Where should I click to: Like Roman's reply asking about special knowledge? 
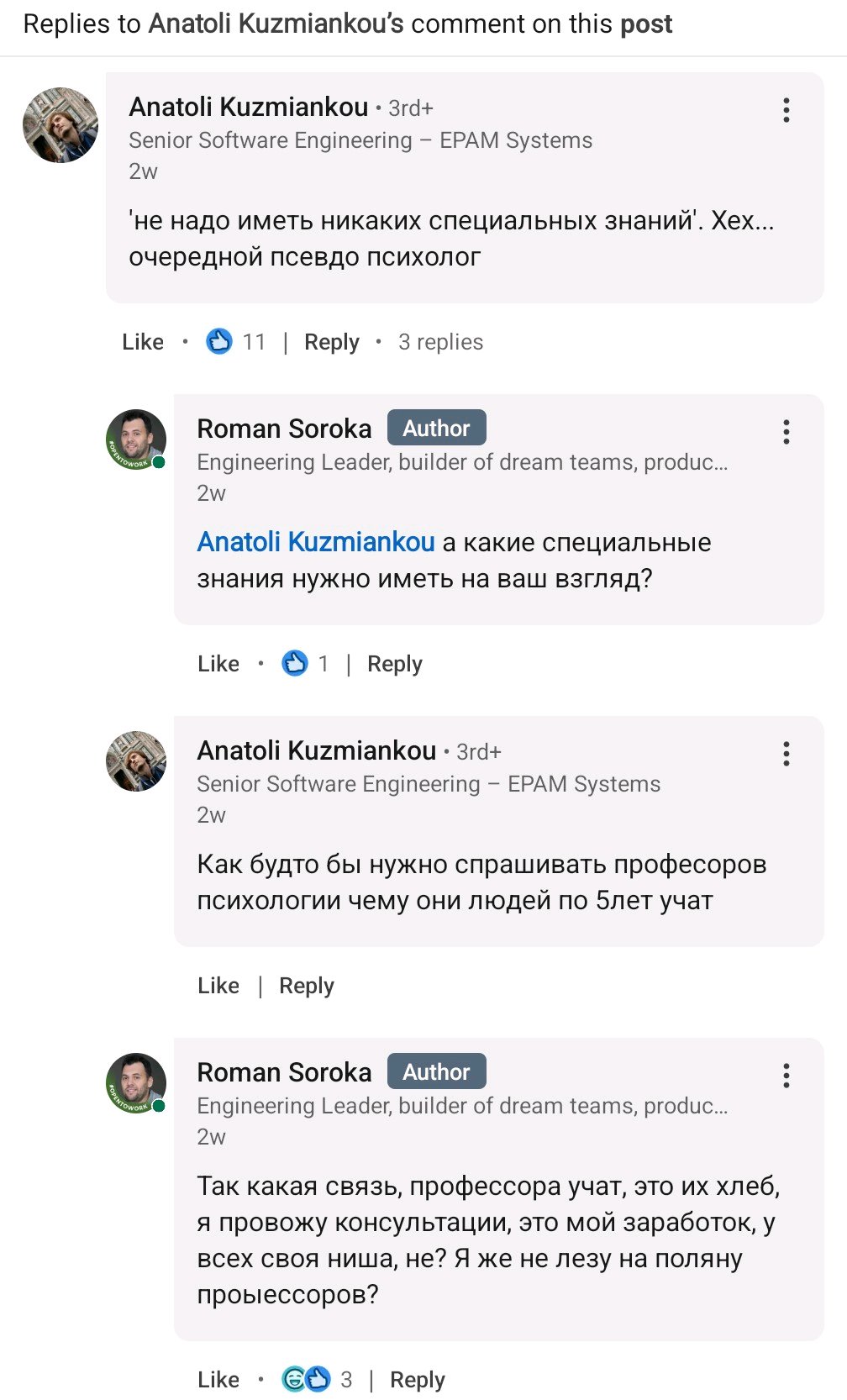point(218,664)
